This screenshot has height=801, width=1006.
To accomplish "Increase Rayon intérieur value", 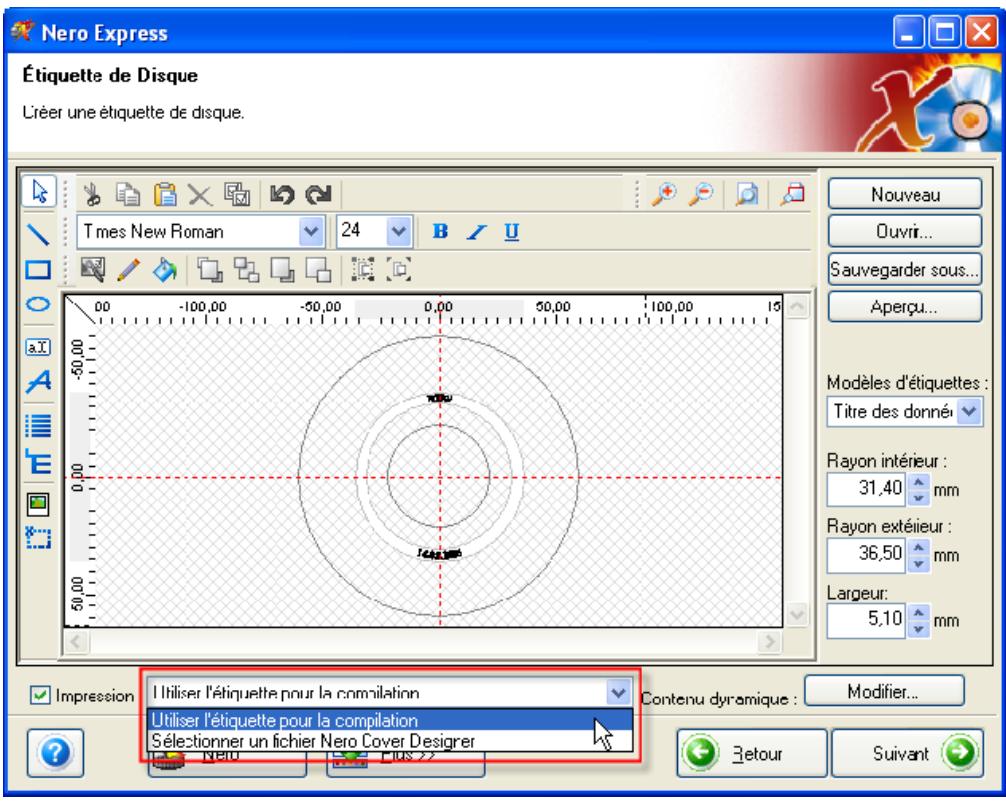I will click(x=919, y=481).
